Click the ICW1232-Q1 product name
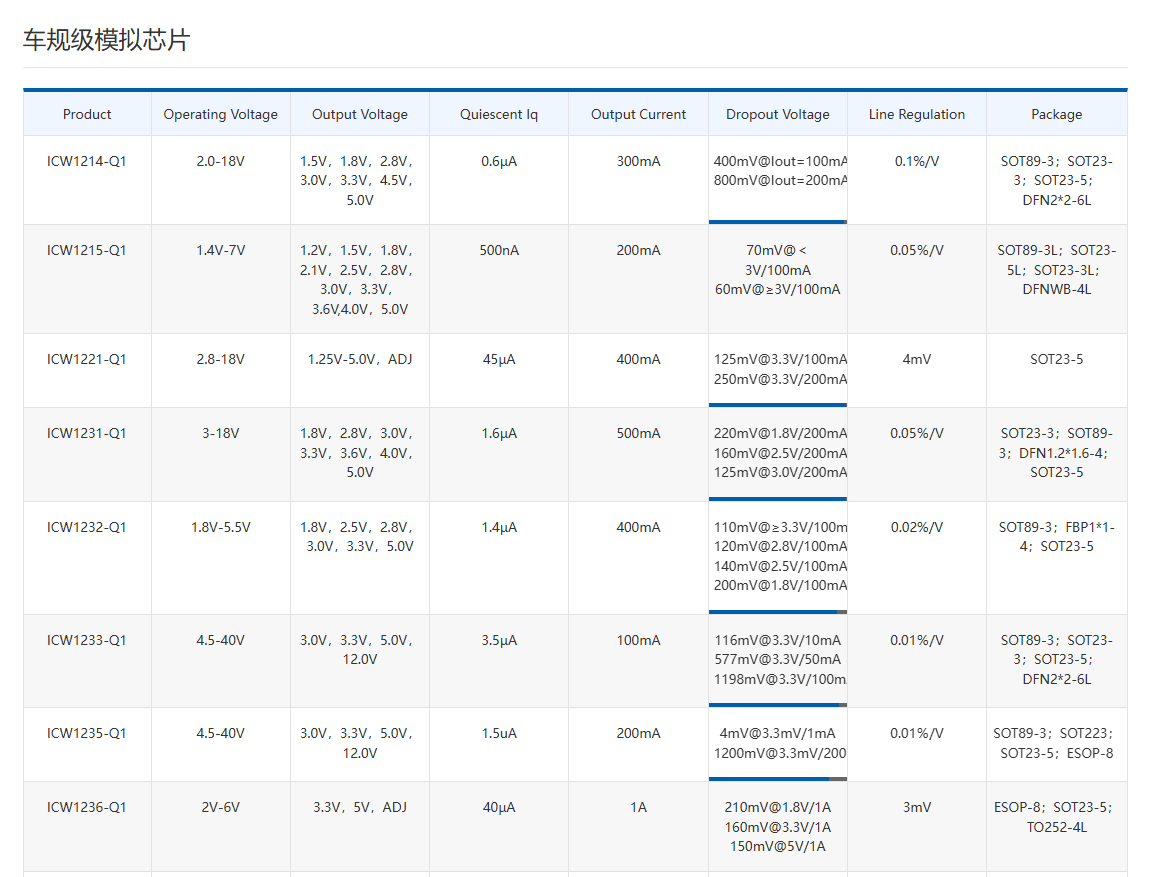The width and height of the screenshot is (1154, 877). coord(87,527)
